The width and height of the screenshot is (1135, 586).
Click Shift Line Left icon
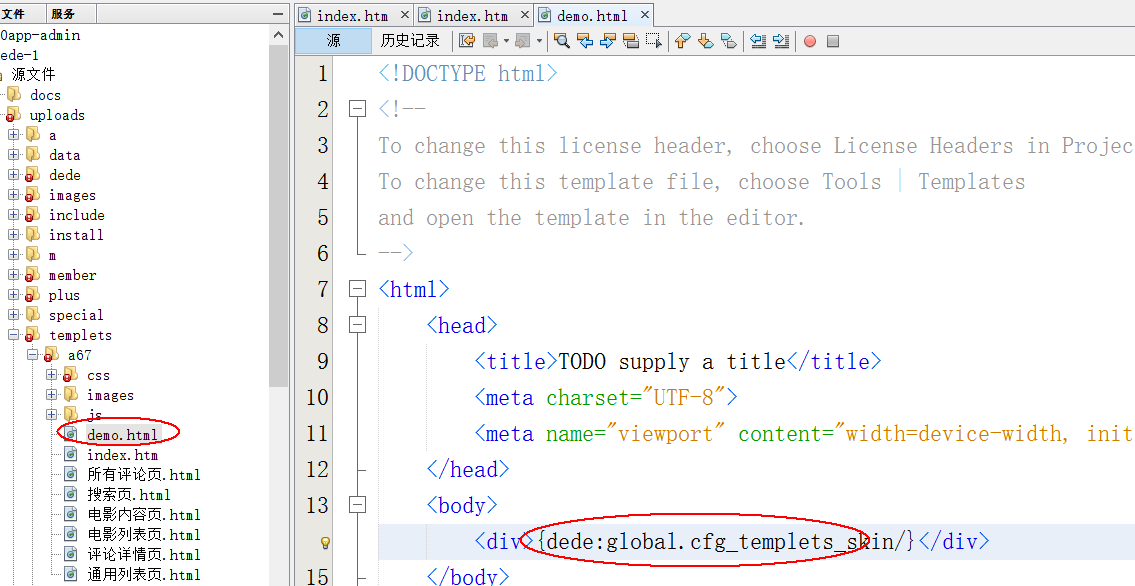point(758,41)
